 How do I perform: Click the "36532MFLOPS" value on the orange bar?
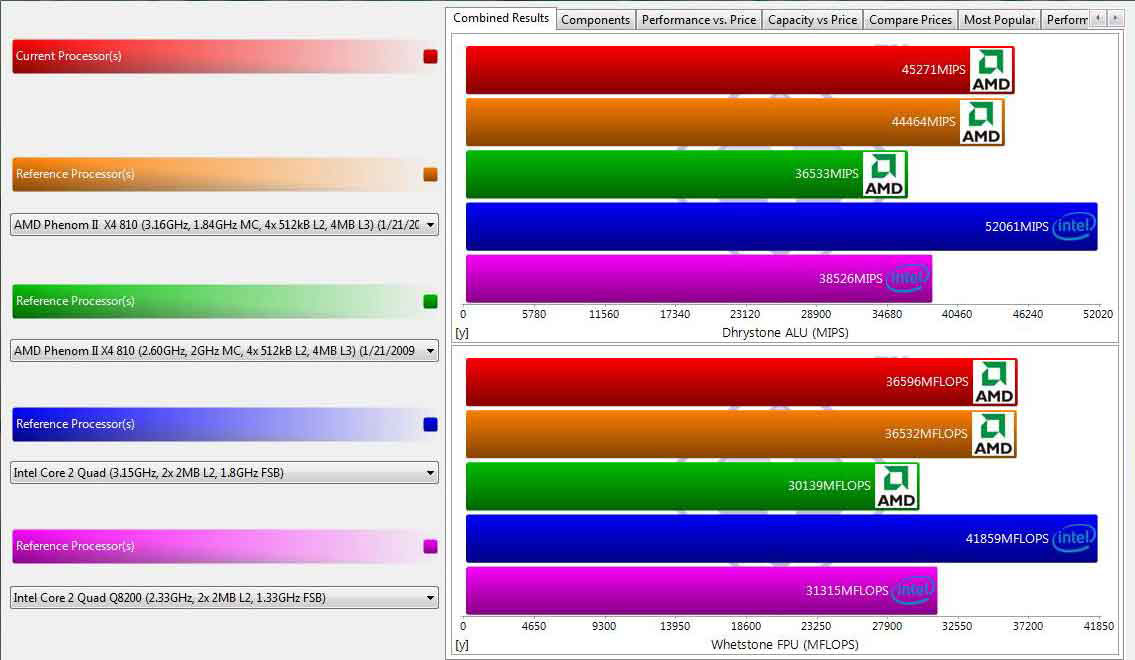point(926,434)
